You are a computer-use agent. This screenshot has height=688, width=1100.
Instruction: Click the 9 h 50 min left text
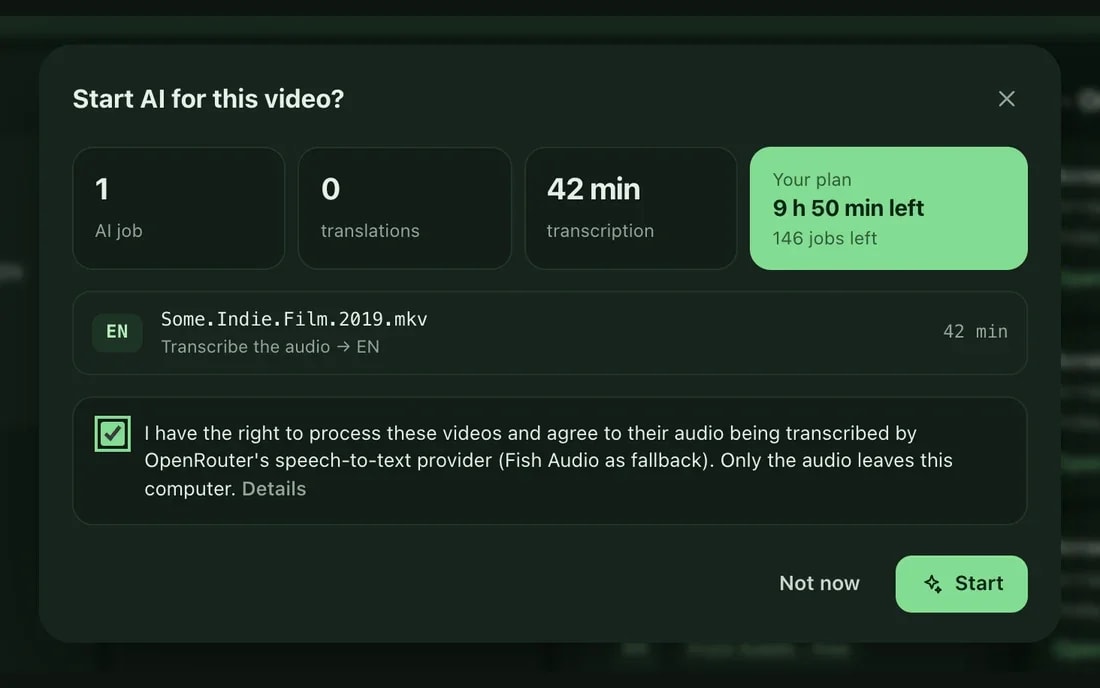(x=848, y=208)
